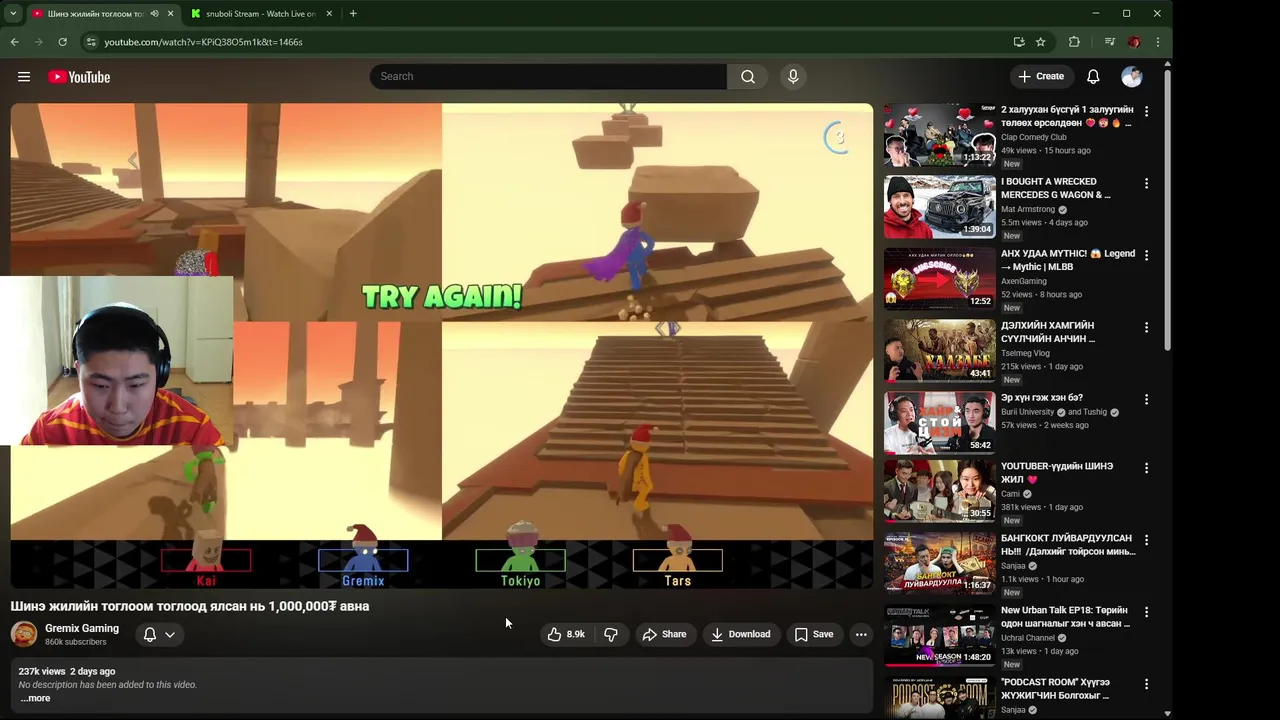Open media control icon in Chrome toolbar
Viewport: 1280px width, 720px height.
point(1109,42)
